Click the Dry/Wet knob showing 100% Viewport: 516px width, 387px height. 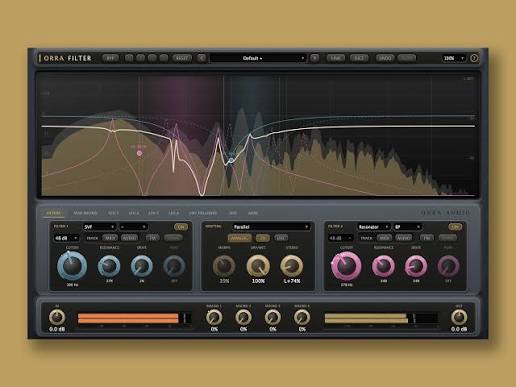coord(258,266)
